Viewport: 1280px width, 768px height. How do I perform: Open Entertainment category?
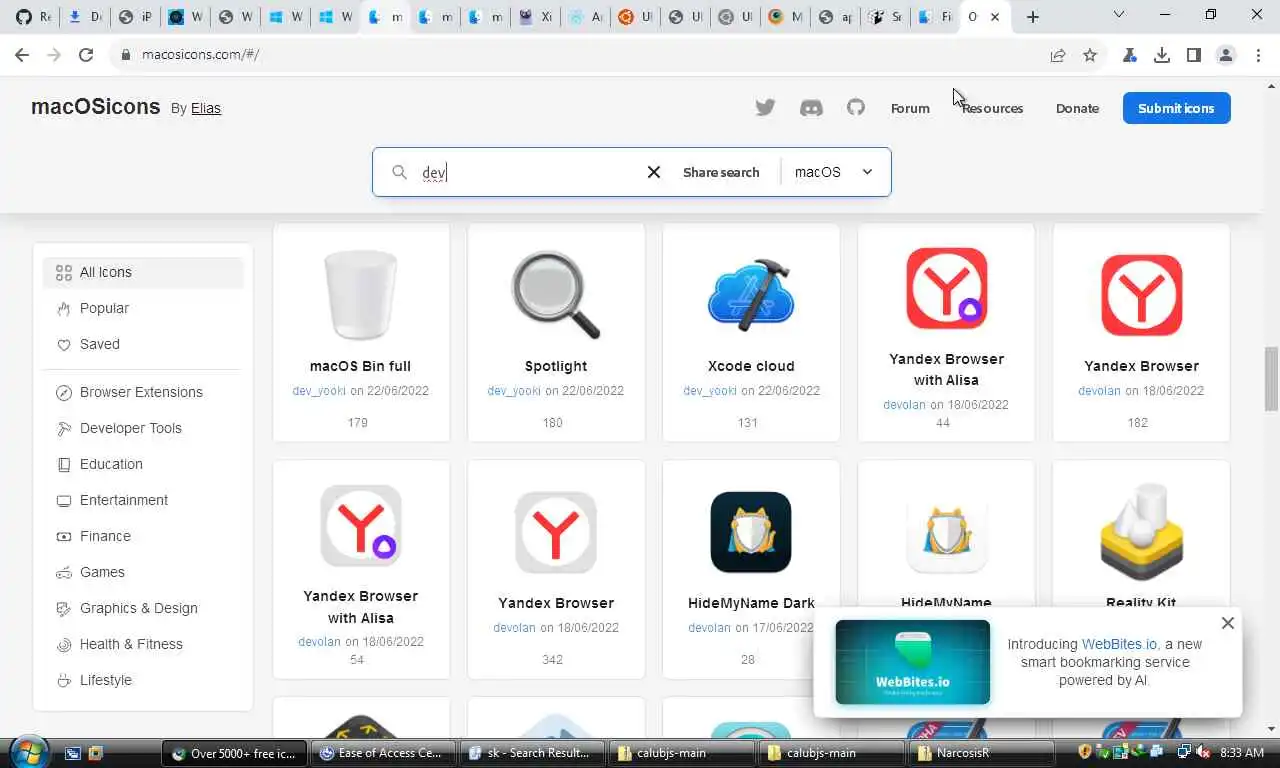click(143, 500)
